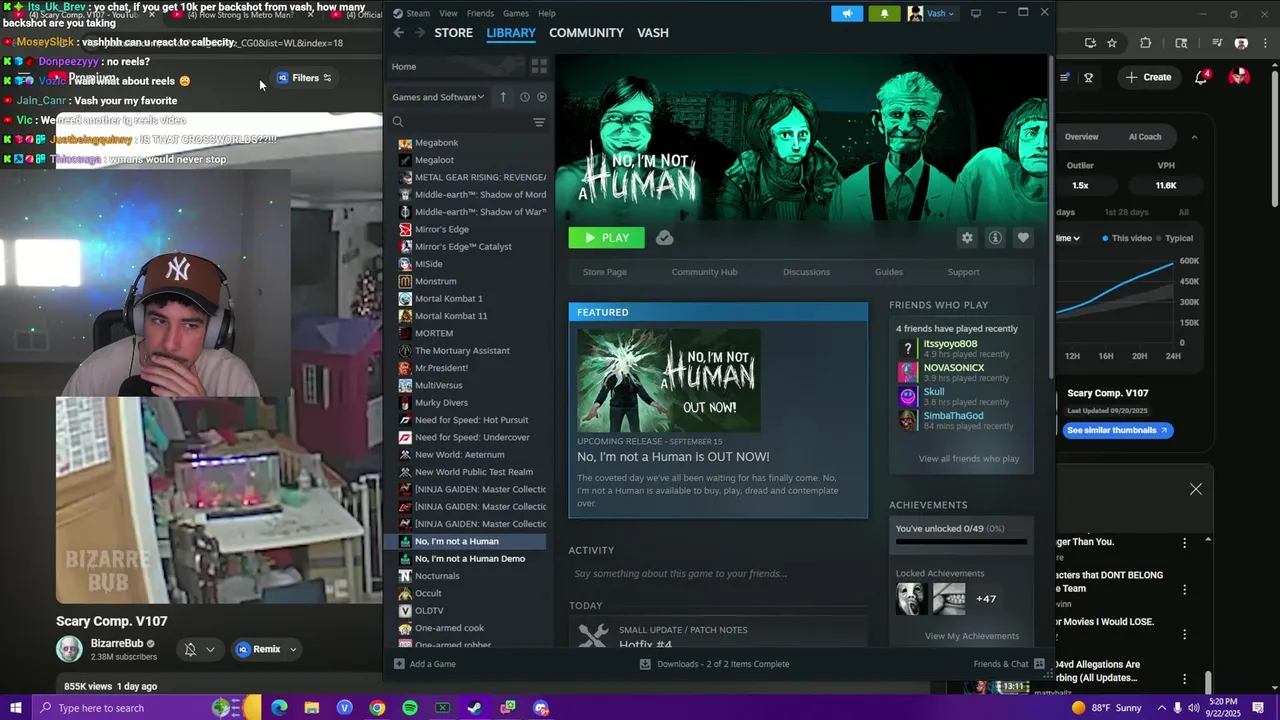Viewport: 1280px width, 720px height.
Task: Open YouTube notifications bell with badge
Action: click(x=1201, y=77)
